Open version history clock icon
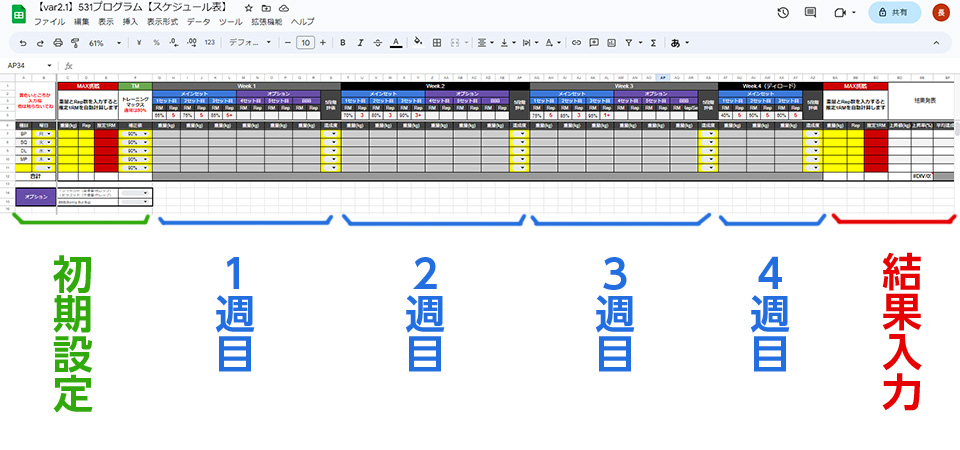The height and width of the screenshot is (450, 960). 782,12
